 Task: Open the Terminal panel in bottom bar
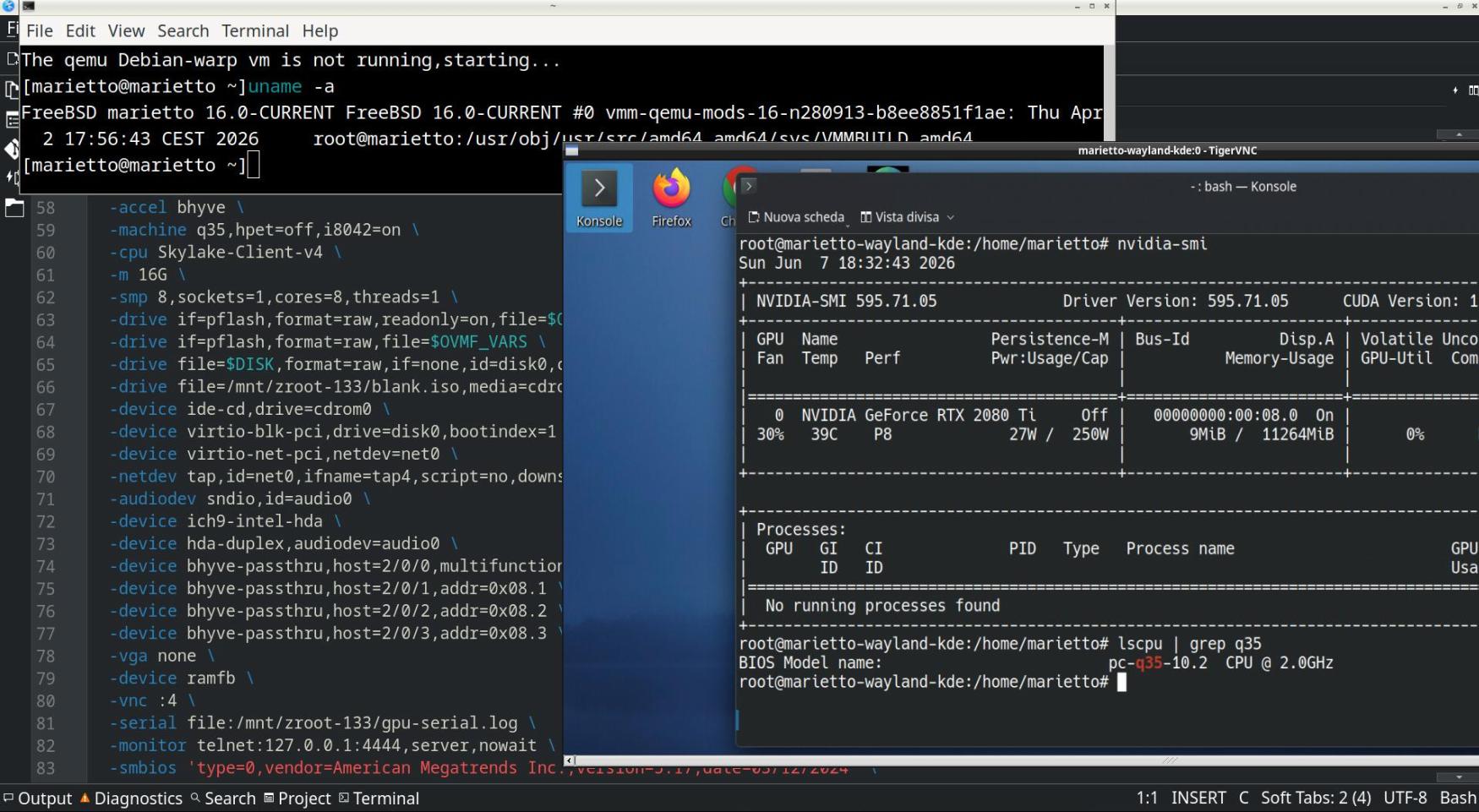pos(379,798)
